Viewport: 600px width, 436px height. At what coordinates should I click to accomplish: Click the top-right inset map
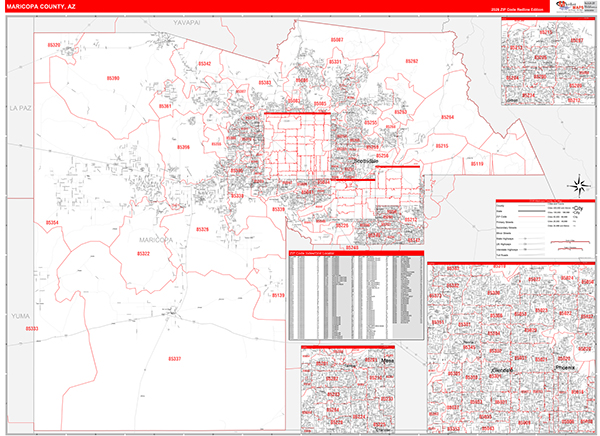click(x=548, y=61)
